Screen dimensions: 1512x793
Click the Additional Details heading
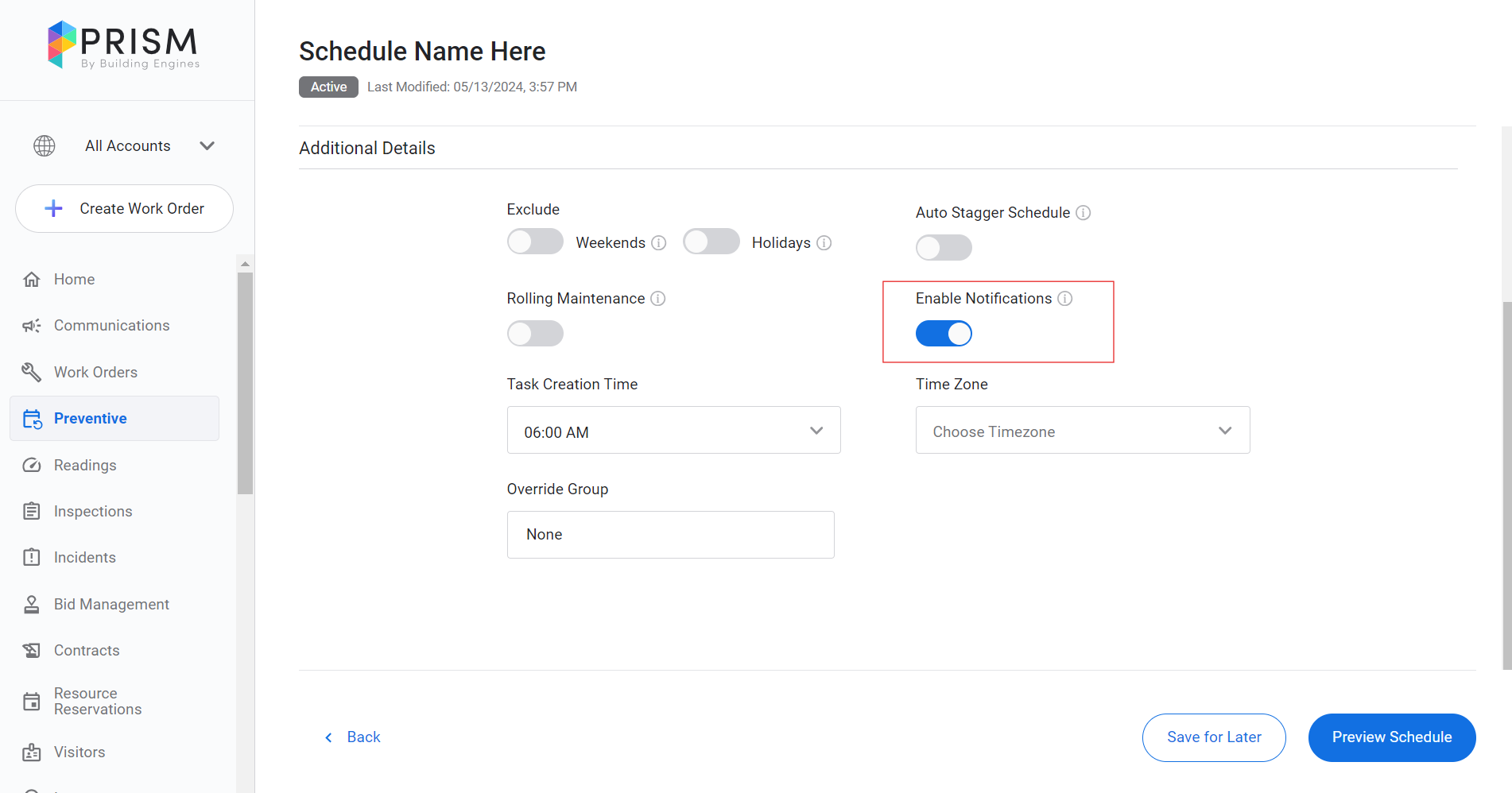[x=367, y=148]
